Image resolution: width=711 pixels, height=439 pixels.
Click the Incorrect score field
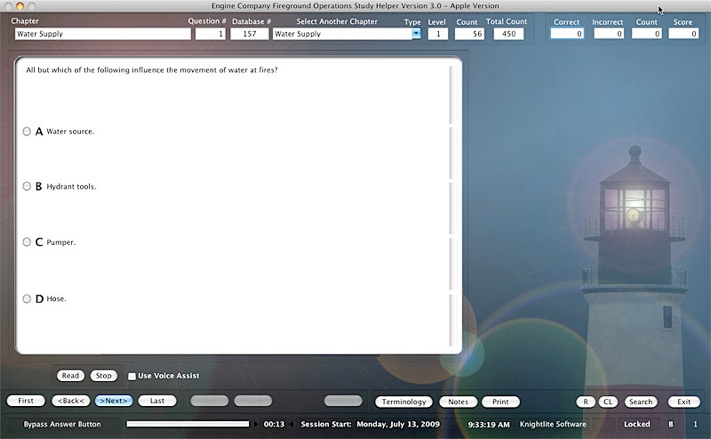point(609,34)
